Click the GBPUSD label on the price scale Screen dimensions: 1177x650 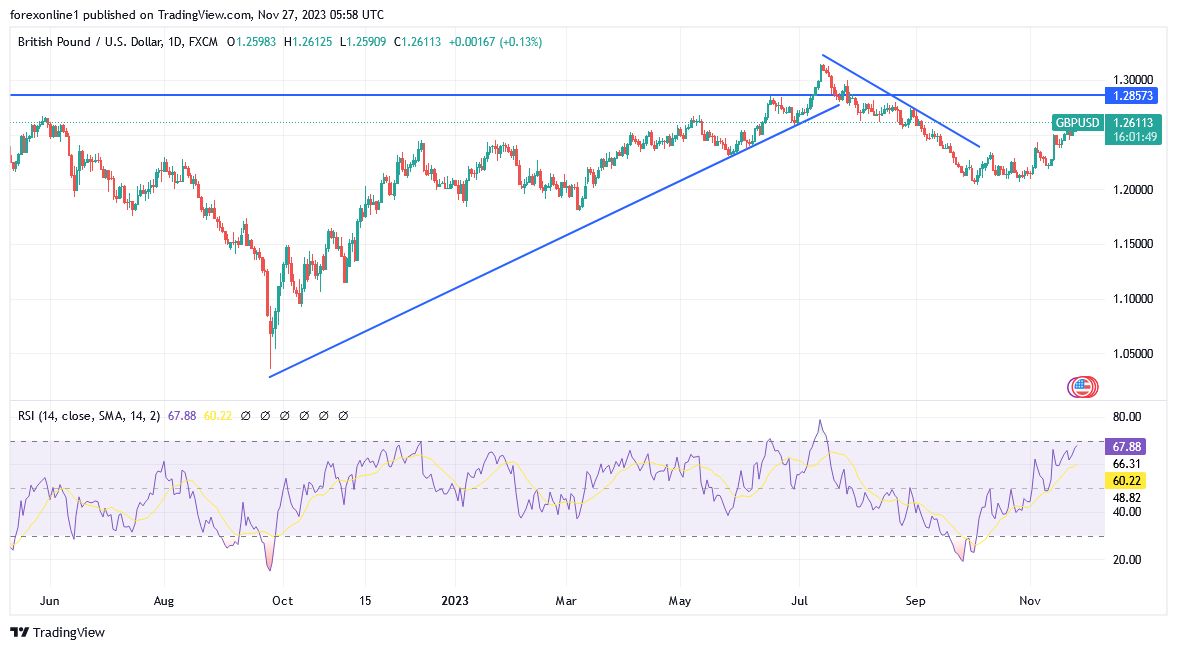[x=1076, y=123]
